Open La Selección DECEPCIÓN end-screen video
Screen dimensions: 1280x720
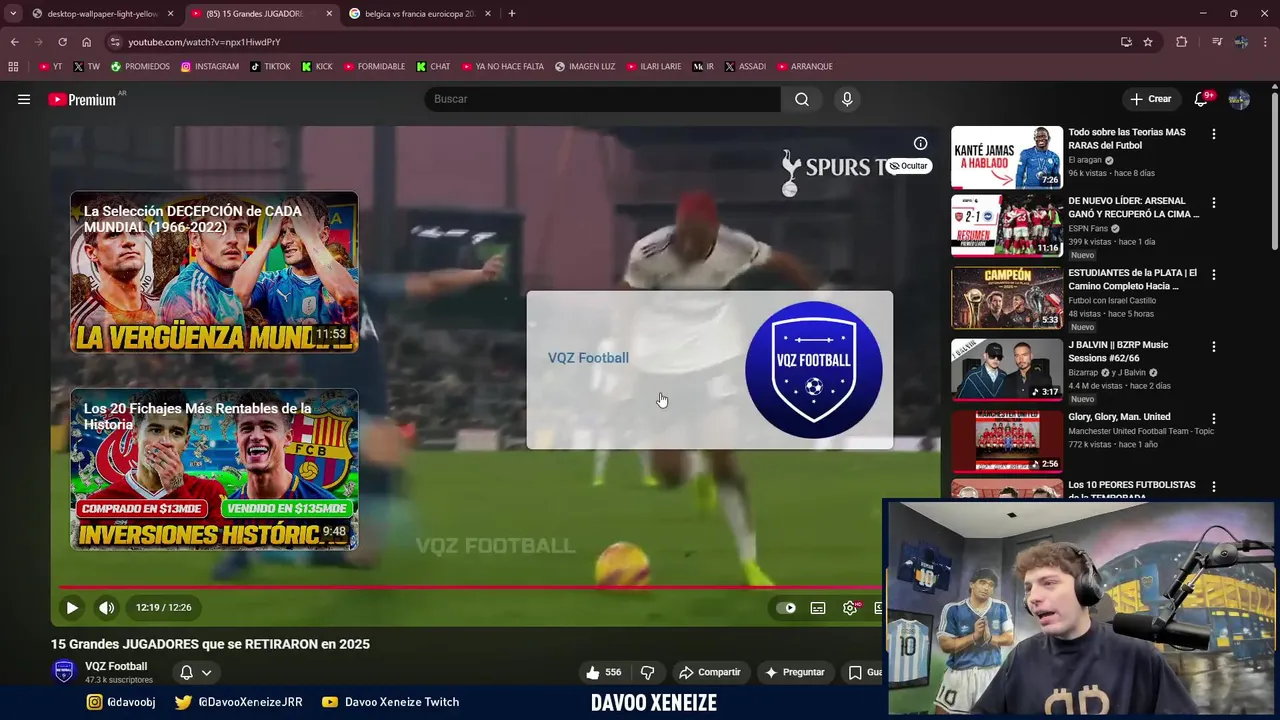coord(214,272)
